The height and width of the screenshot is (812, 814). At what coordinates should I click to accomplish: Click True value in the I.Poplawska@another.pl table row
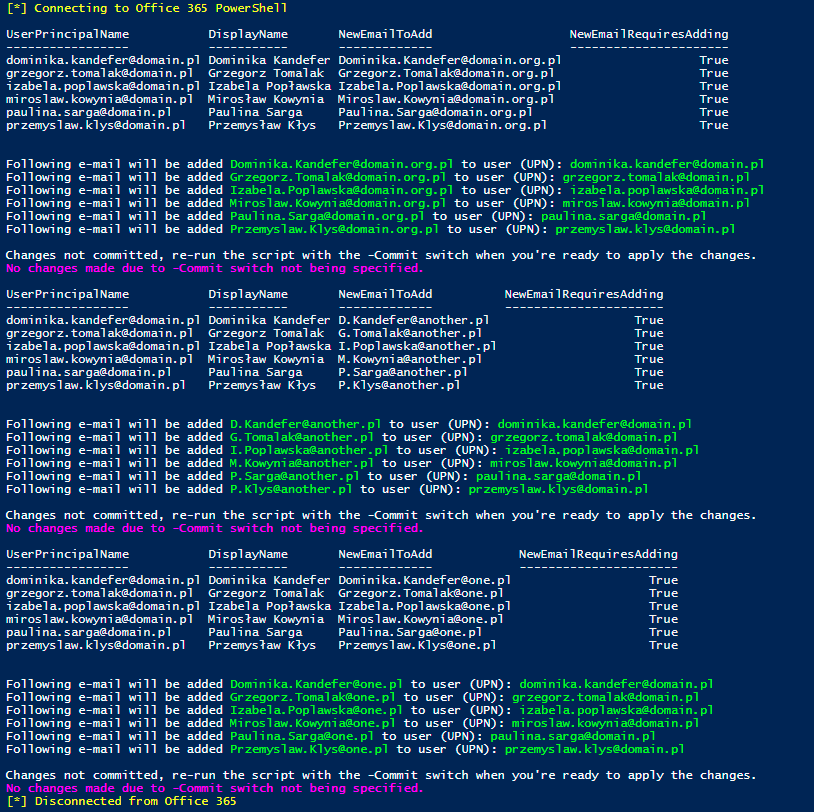tap(648, 346)
